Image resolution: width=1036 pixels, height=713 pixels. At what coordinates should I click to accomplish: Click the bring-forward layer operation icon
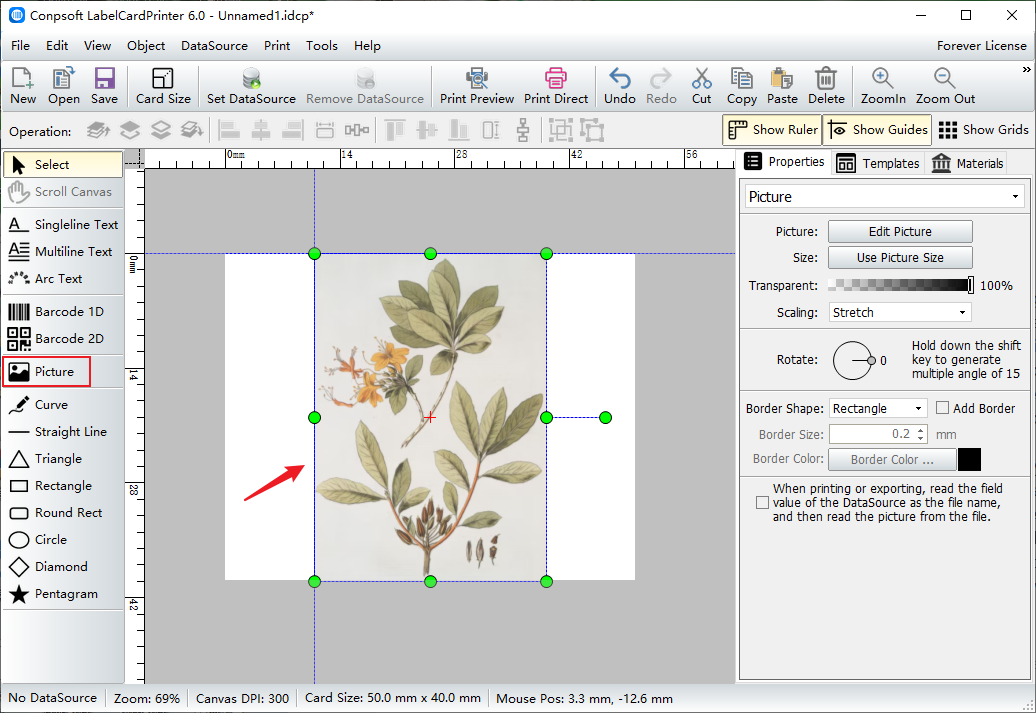130,130
